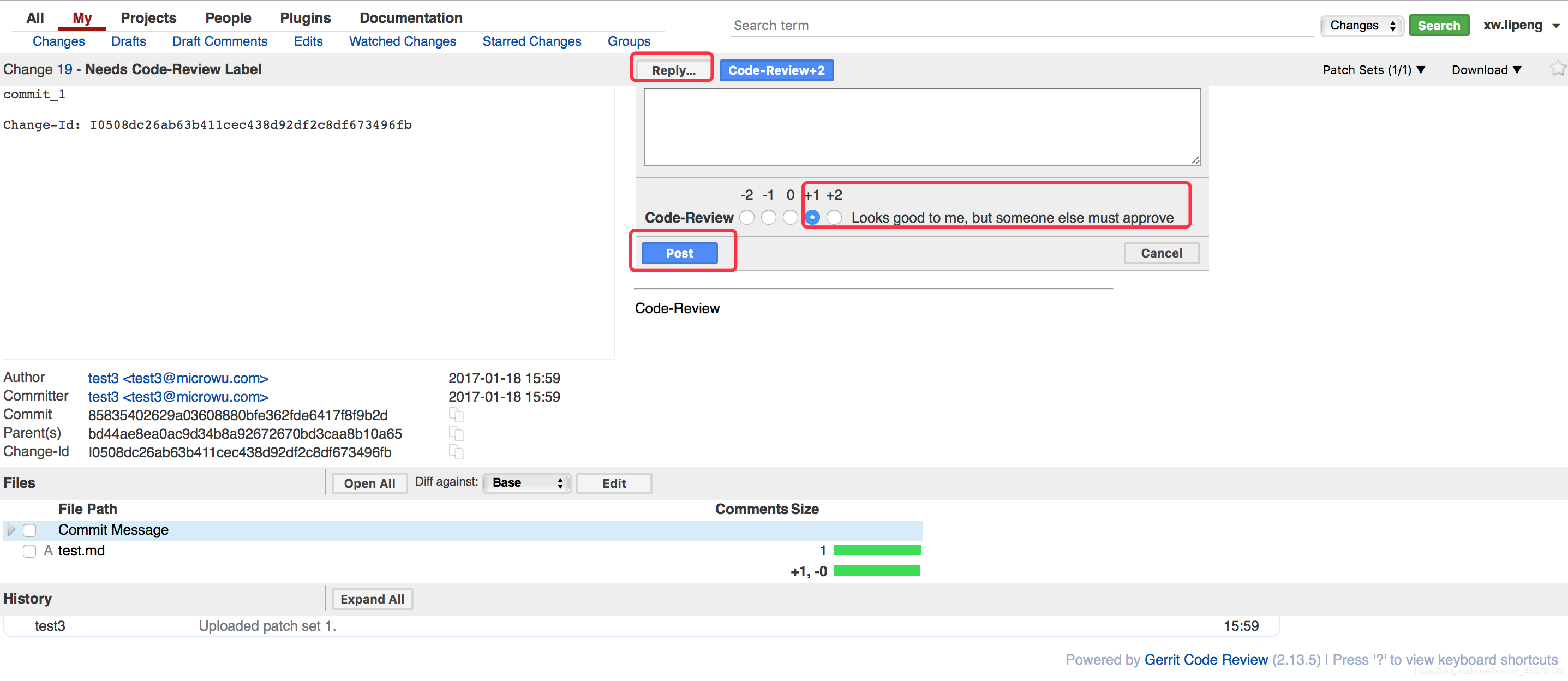Click the Code-Review+2 quick approve button
This screenshot has height=681, width=1568.
pyautogui.click(x=776, y=70)
